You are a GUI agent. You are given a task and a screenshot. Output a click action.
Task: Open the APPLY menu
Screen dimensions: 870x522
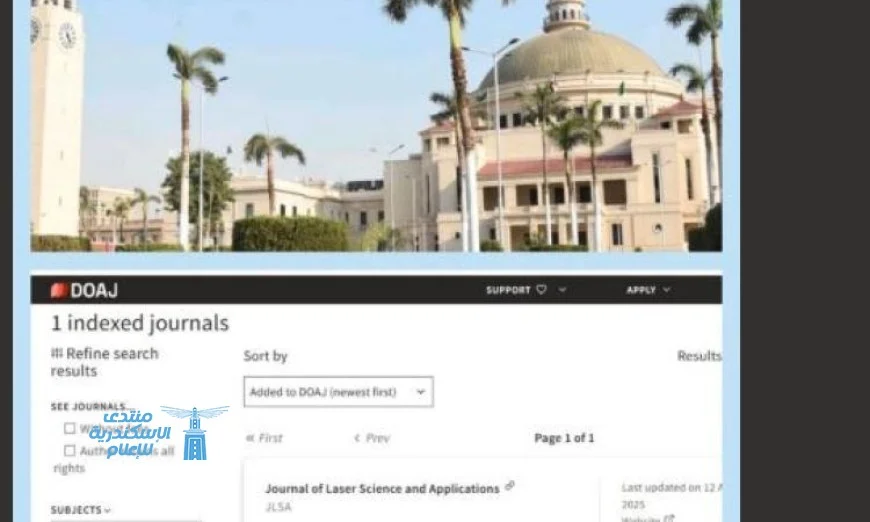641,290
